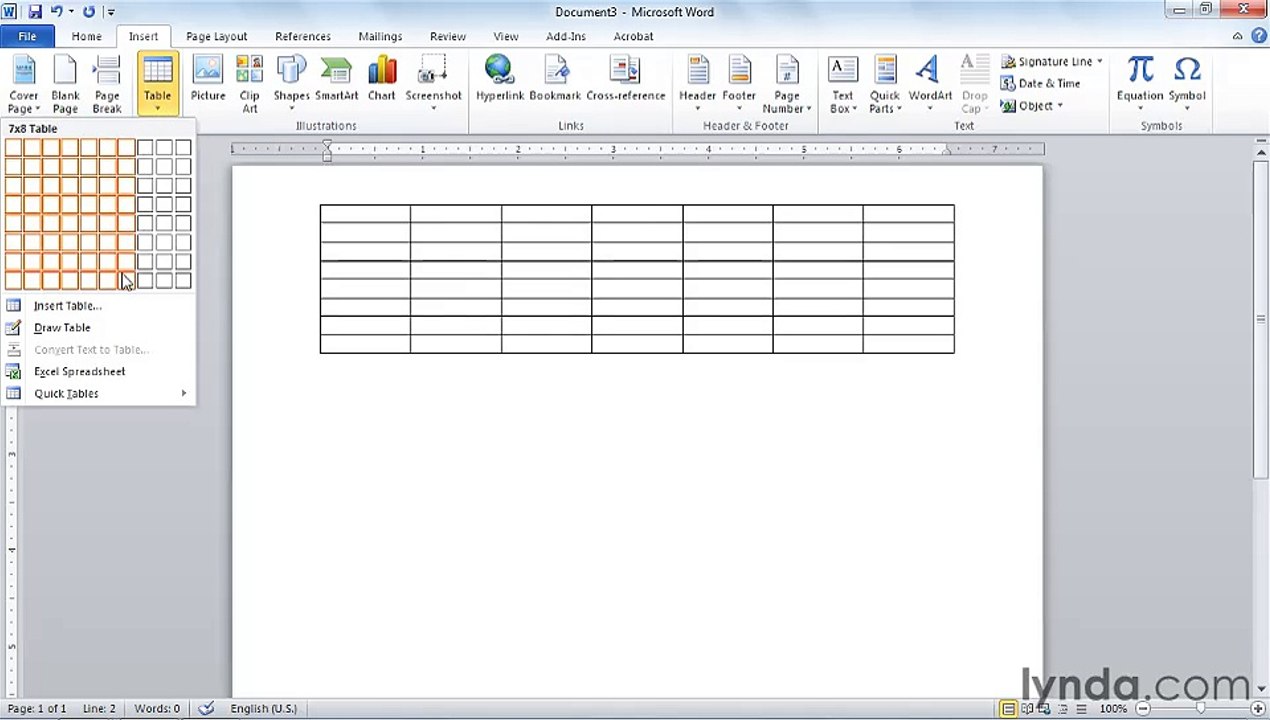Minimize the ribbon with the caret
This screenshot has height=720, width=1270.
coord(1238,36)
